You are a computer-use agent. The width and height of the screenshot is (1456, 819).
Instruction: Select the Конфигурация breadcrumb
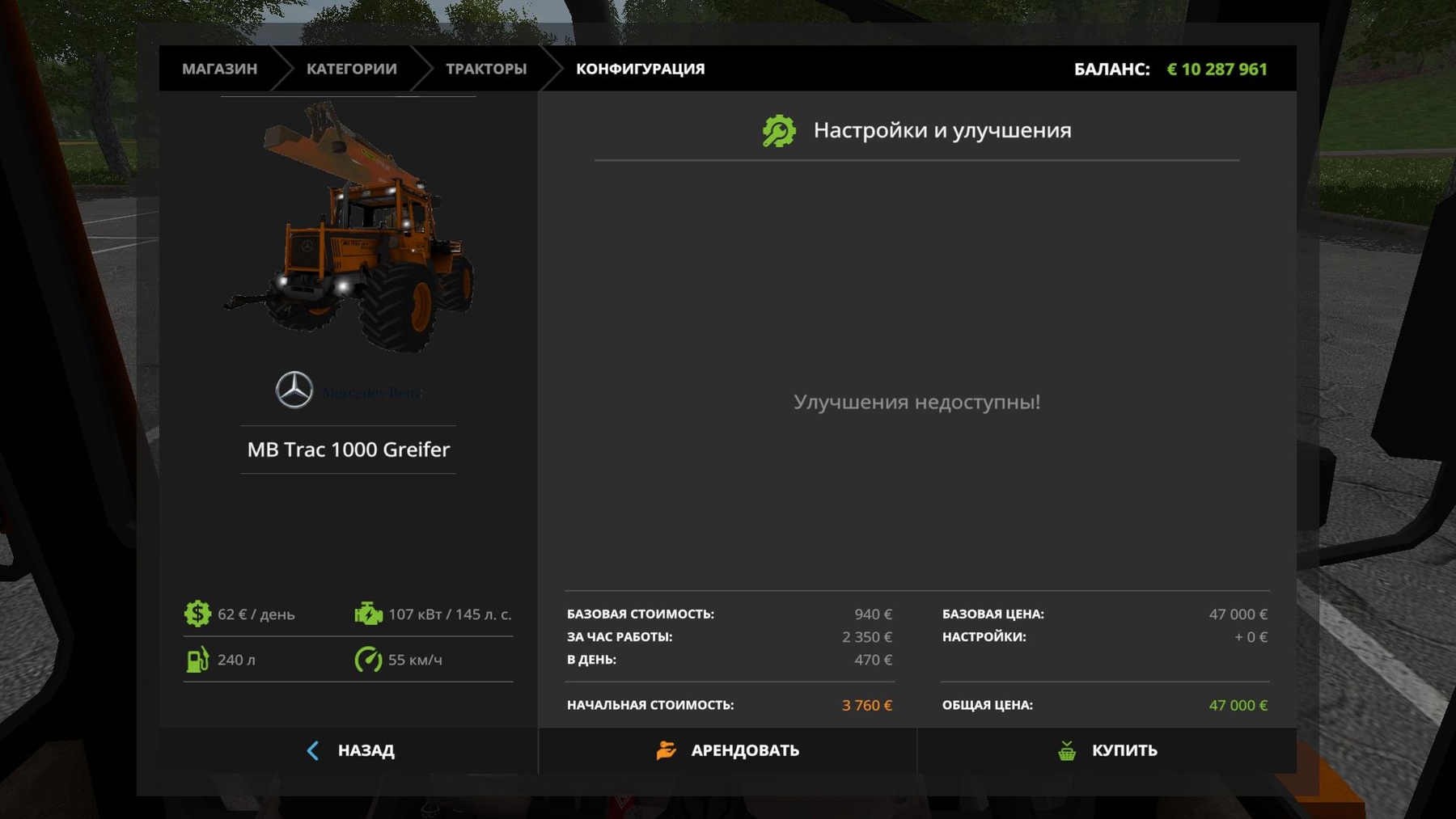[x=640, y=69]
